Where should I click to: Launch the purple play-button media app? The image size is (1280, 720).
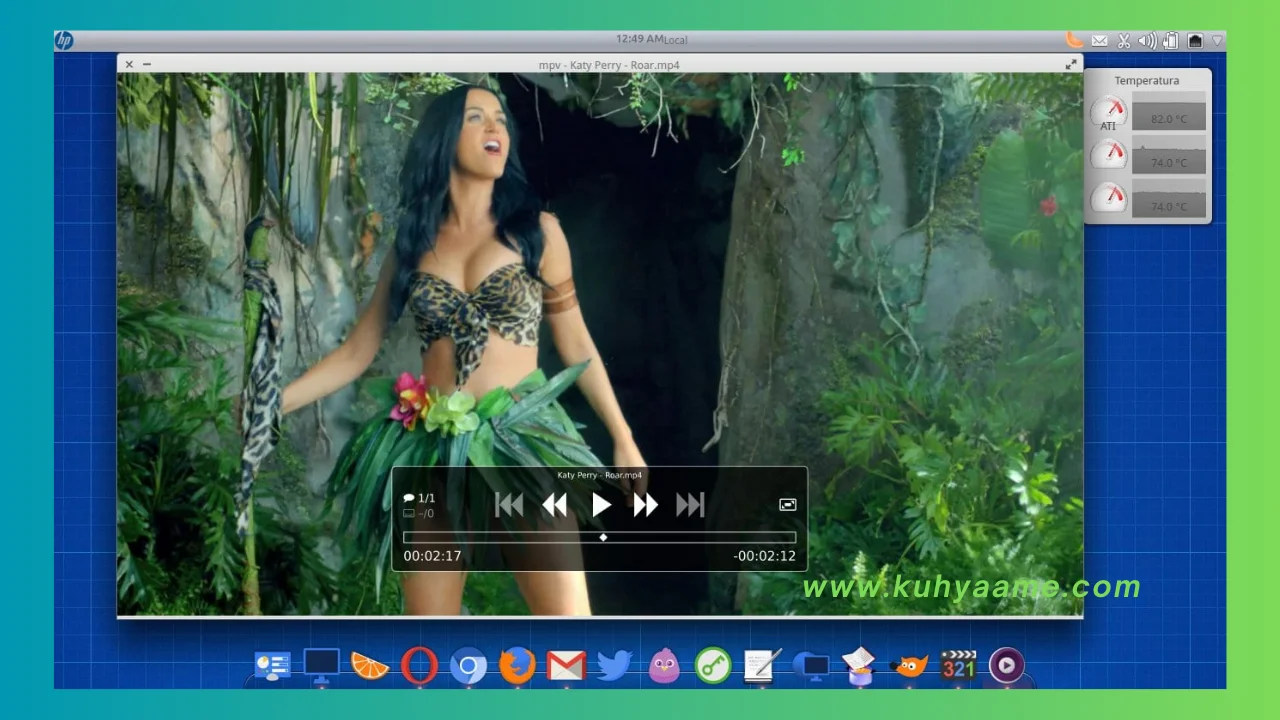(1007, 666)
